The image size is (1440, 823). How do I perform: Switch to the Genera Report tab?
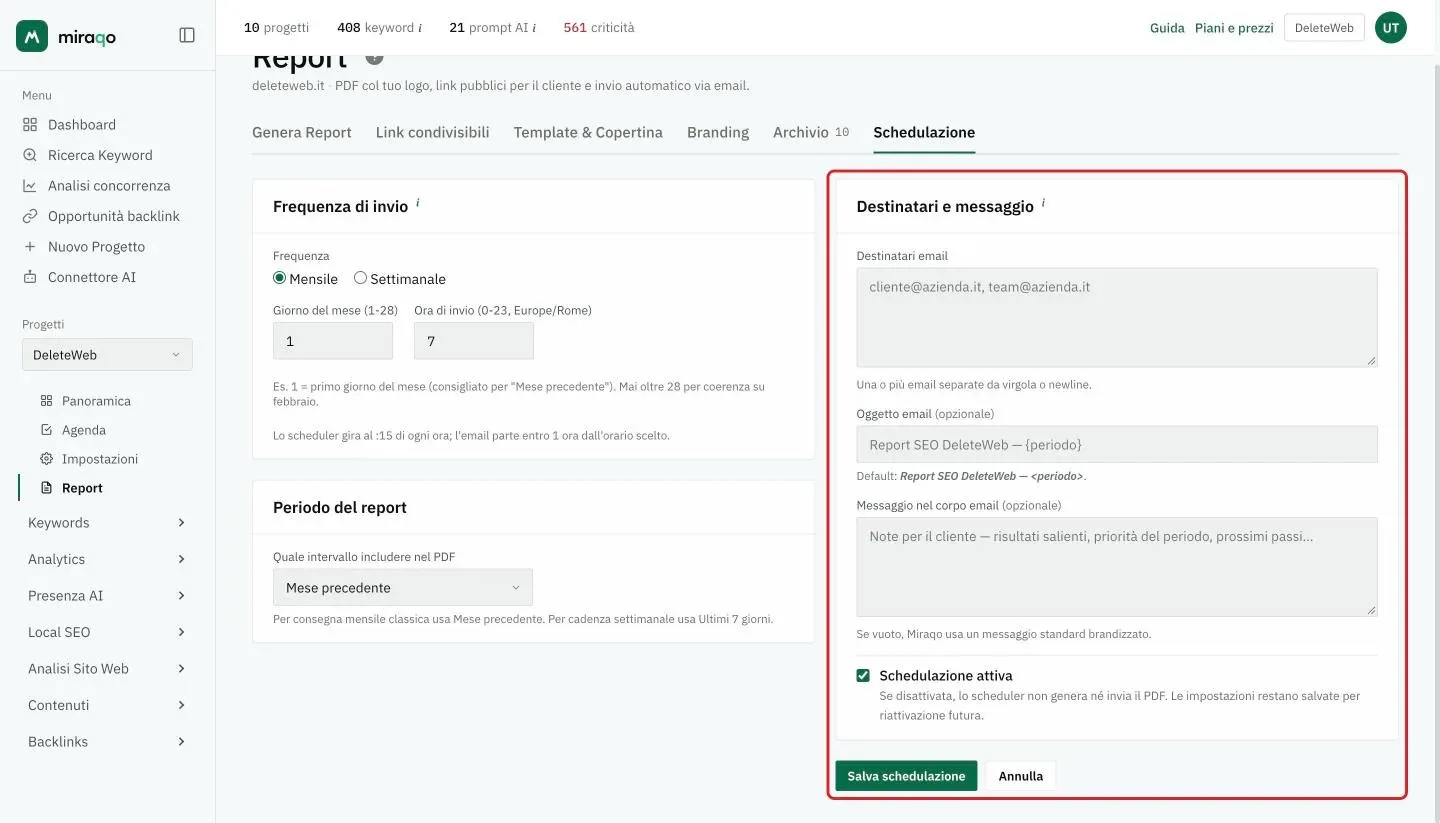pos(302,132)
